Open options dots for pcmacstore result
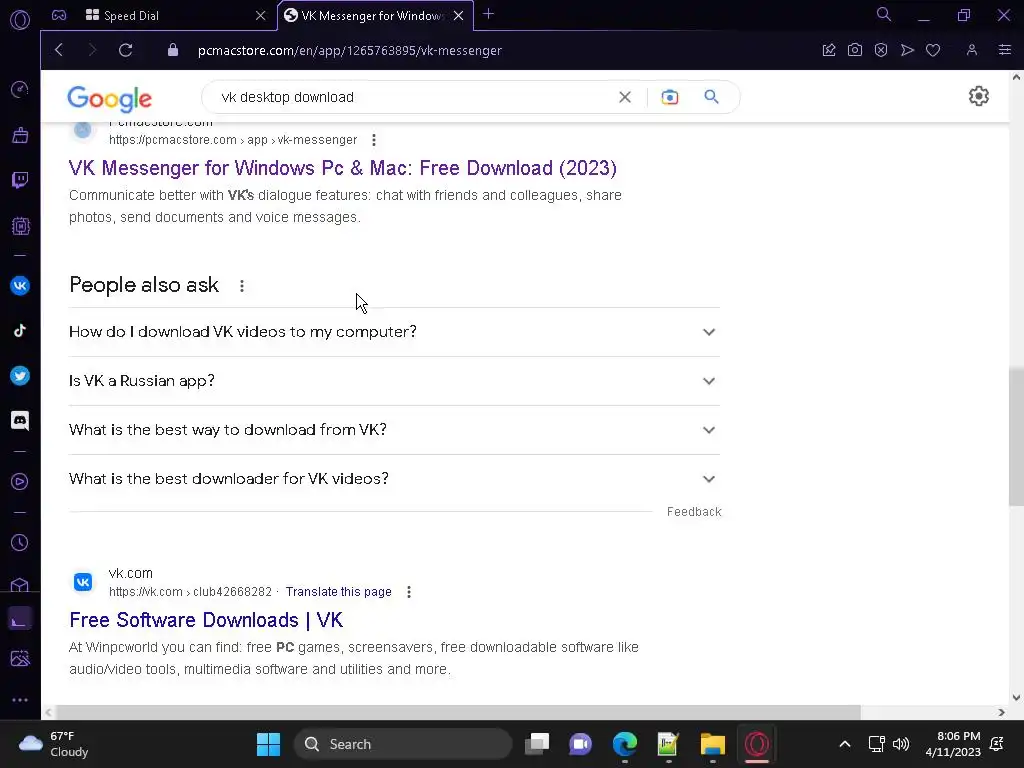 coord(374,140)
